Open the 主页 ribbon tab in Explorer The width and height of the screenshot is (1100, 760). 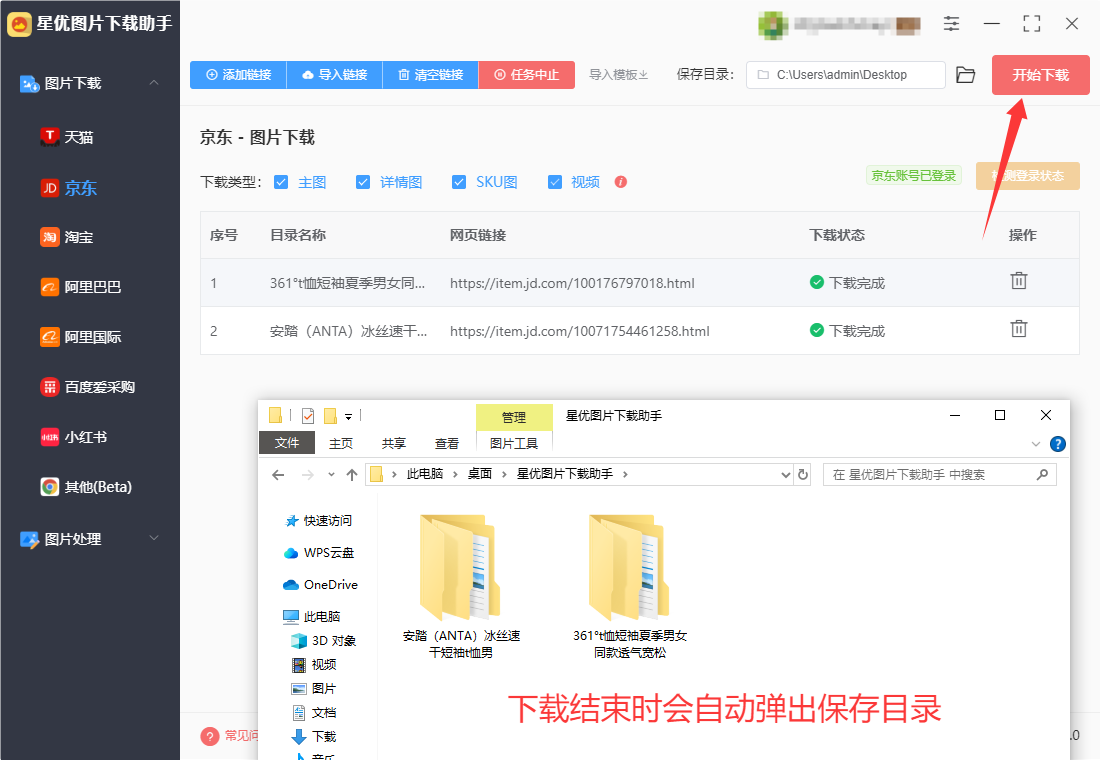(341, 444)
